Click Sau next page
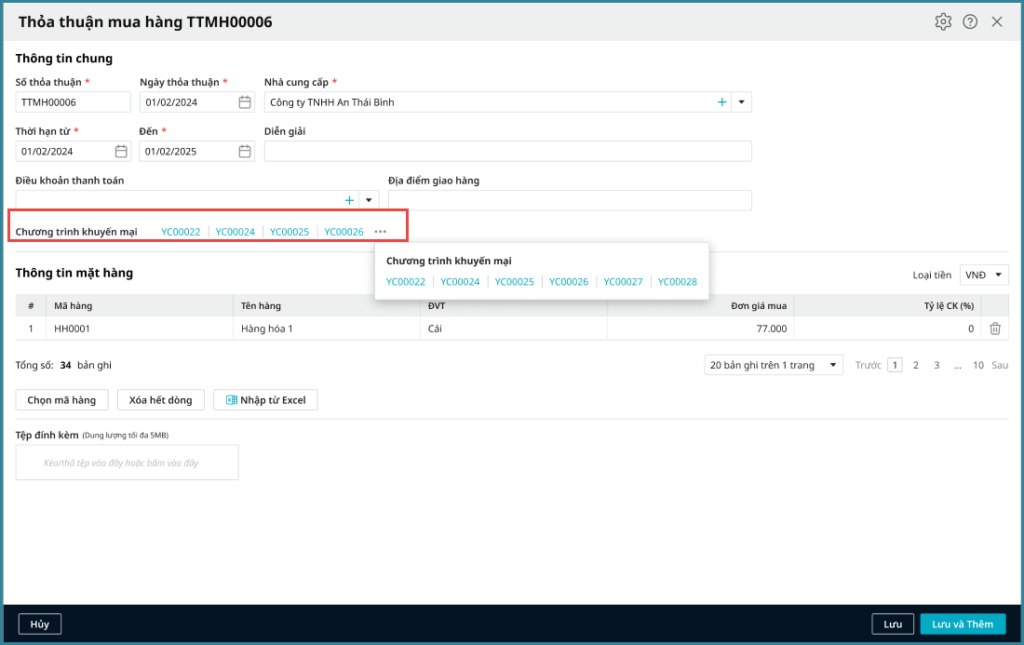Viewport: 1024px width, 645px height. point(1000,365)
